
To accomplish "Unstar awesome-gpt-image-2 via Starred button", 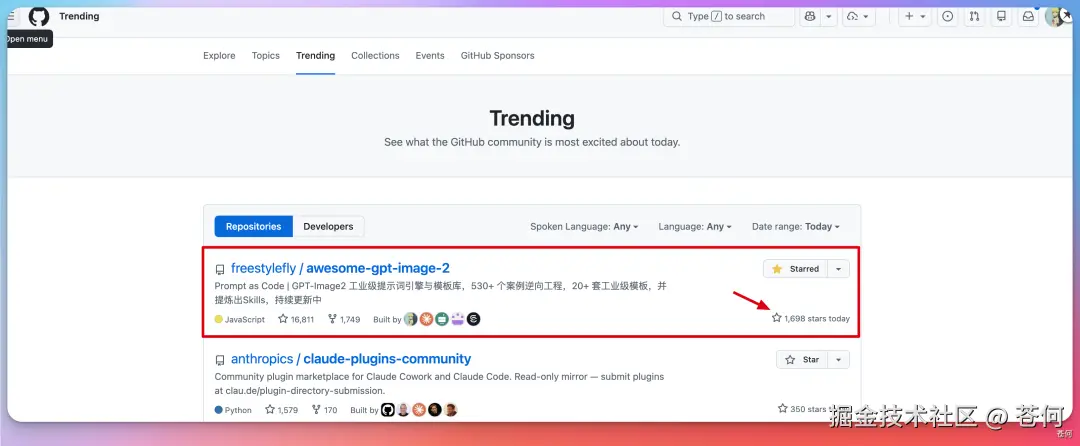I will click(x=796, y=269).
